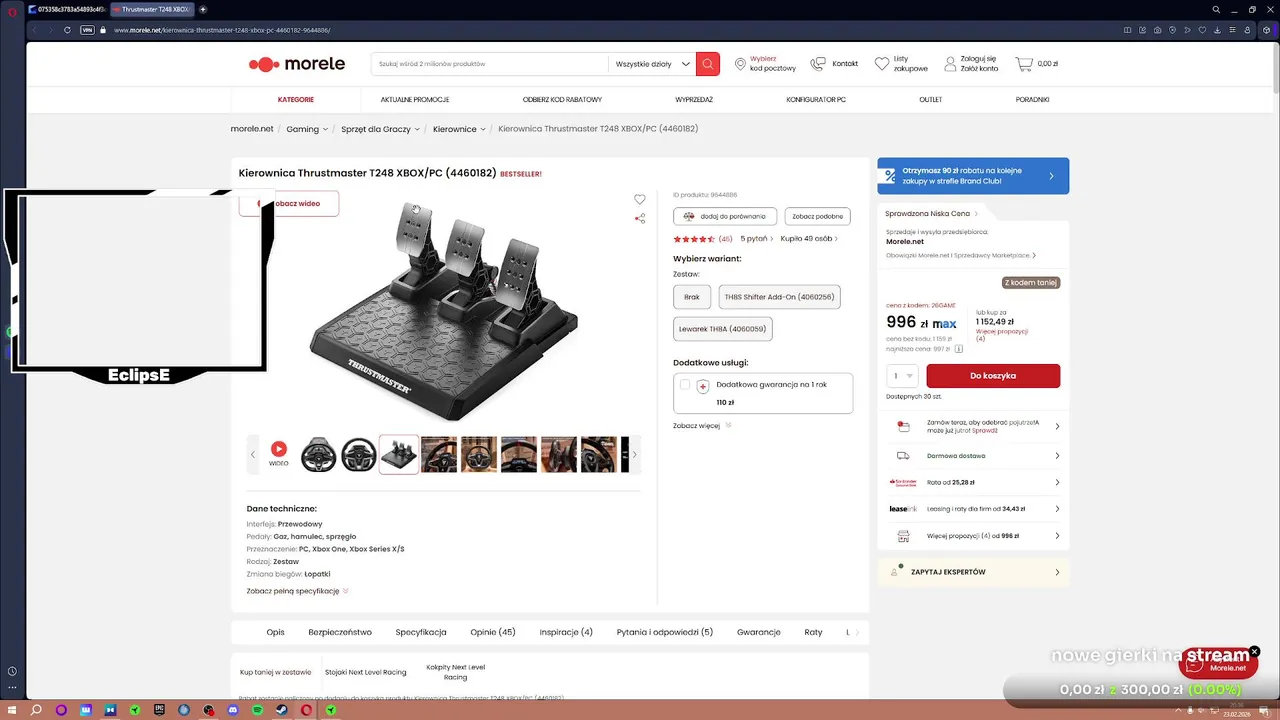Open Discord from the taskbar
Screen dimensions: 1280x720
(233, 710)
